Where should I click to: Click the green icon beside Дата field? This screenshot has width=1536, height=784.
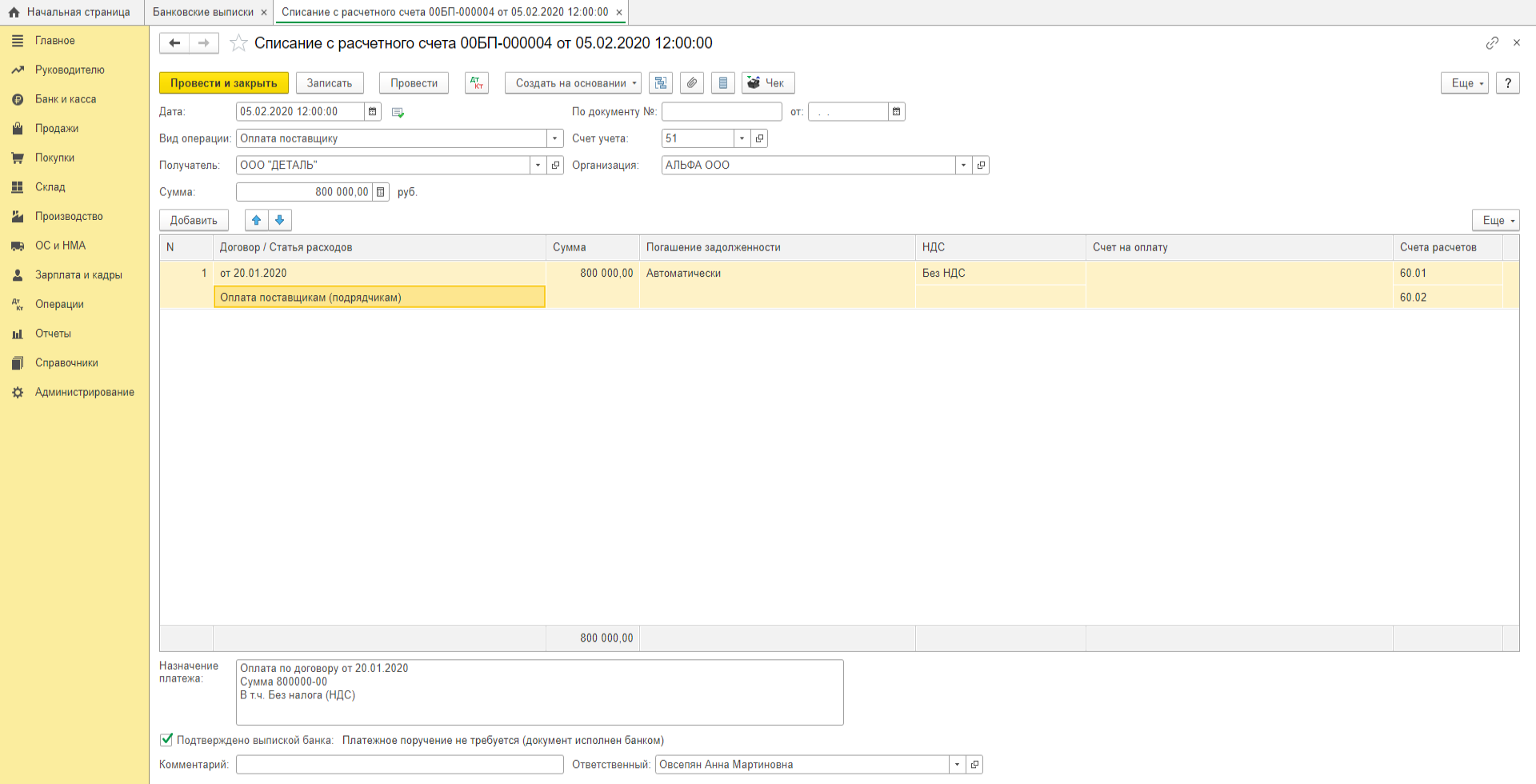pyautogui.click(x=398, y=113)
